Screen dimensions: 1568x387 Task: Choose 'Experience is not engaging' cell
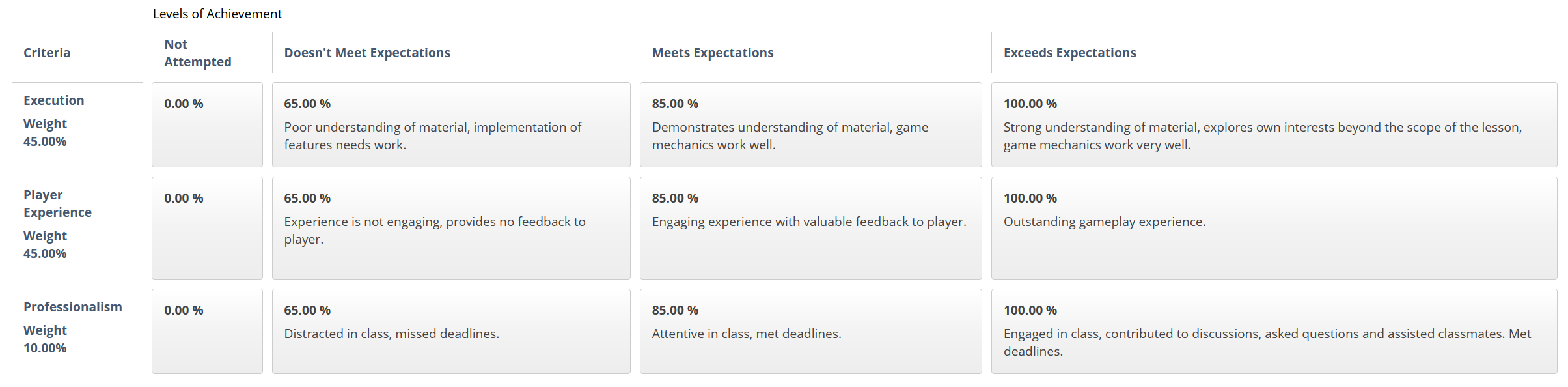[451, 228]
